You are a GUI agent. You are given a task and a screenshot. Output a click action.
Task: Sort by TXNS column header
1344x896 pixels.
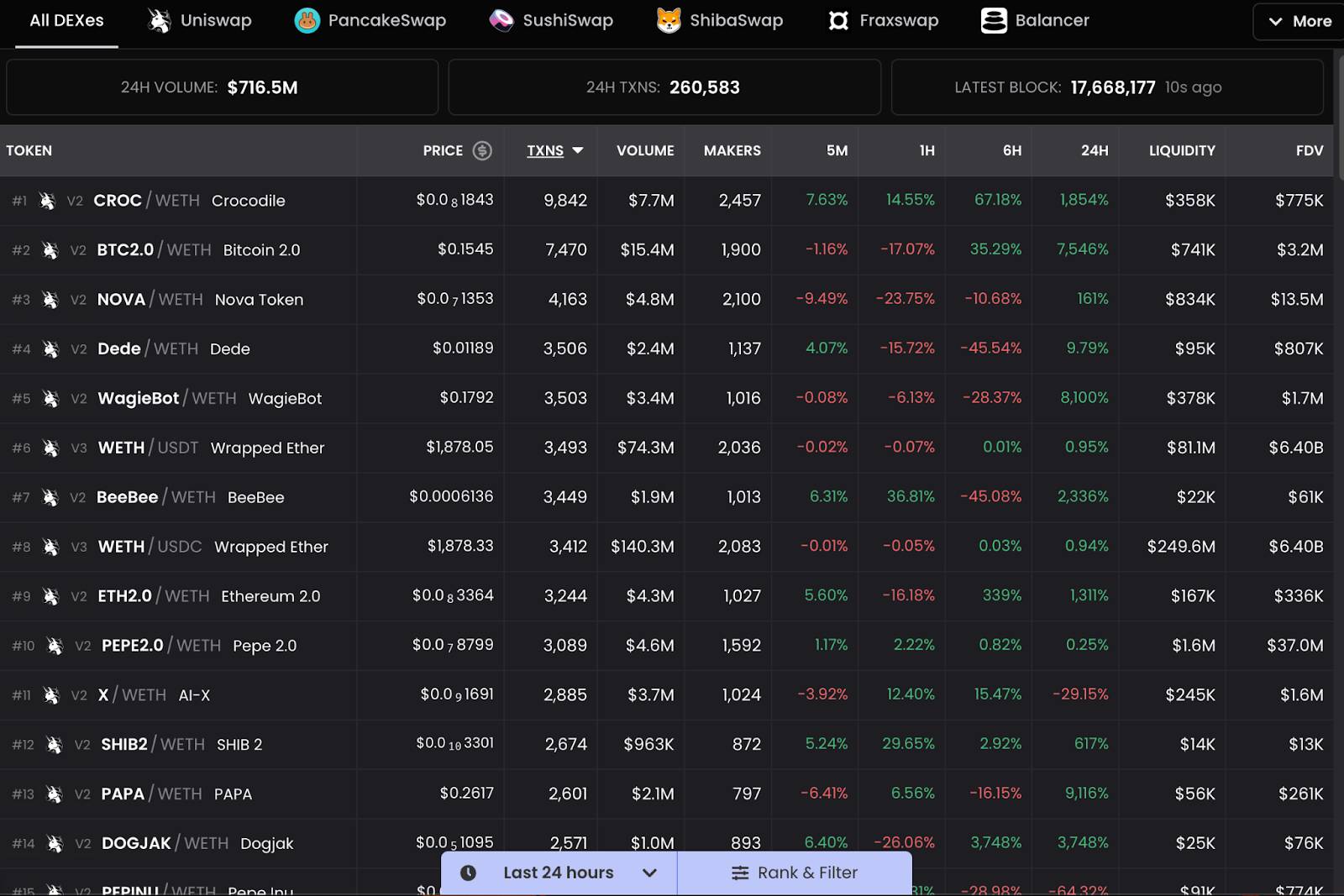(x=545, y=150)
